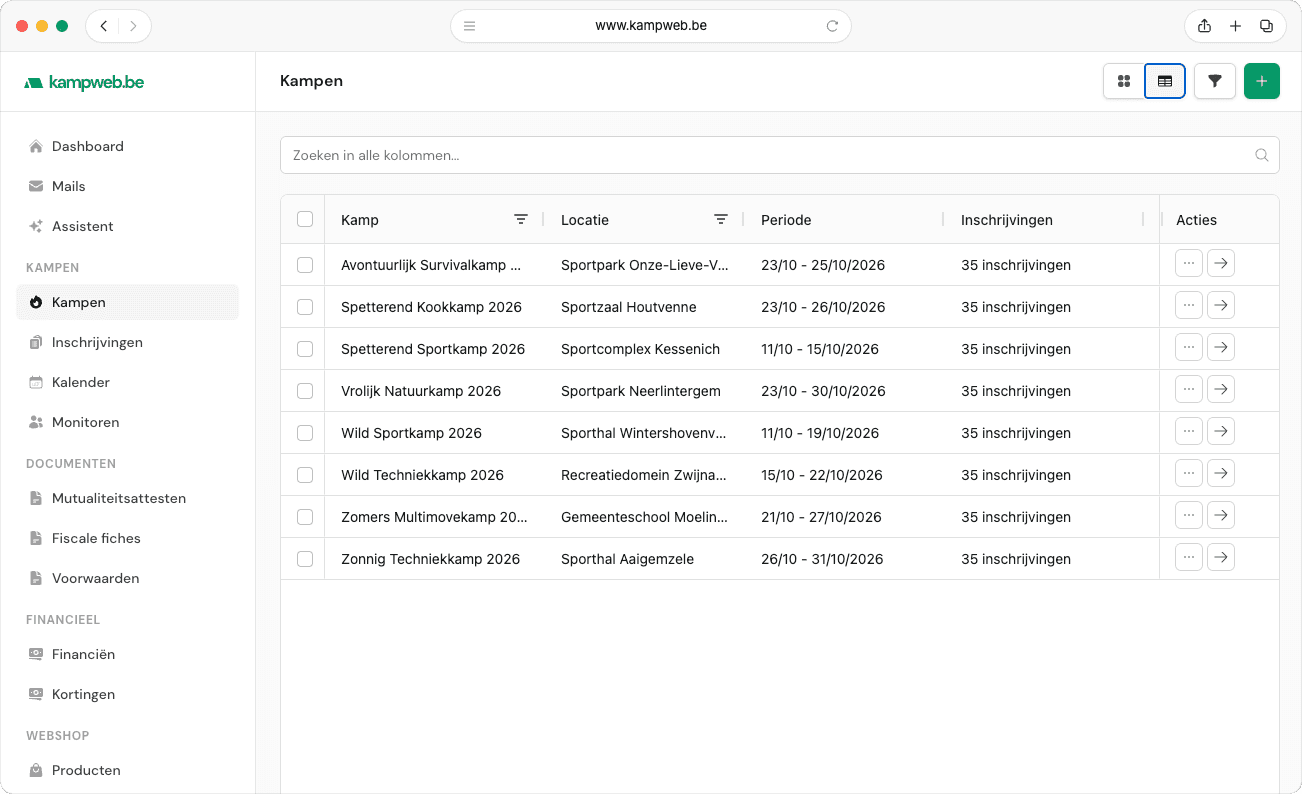This screenshot has width=1302, height=794.
Task: Open the Kamp column filter menu
Action: tap(521, 219)
